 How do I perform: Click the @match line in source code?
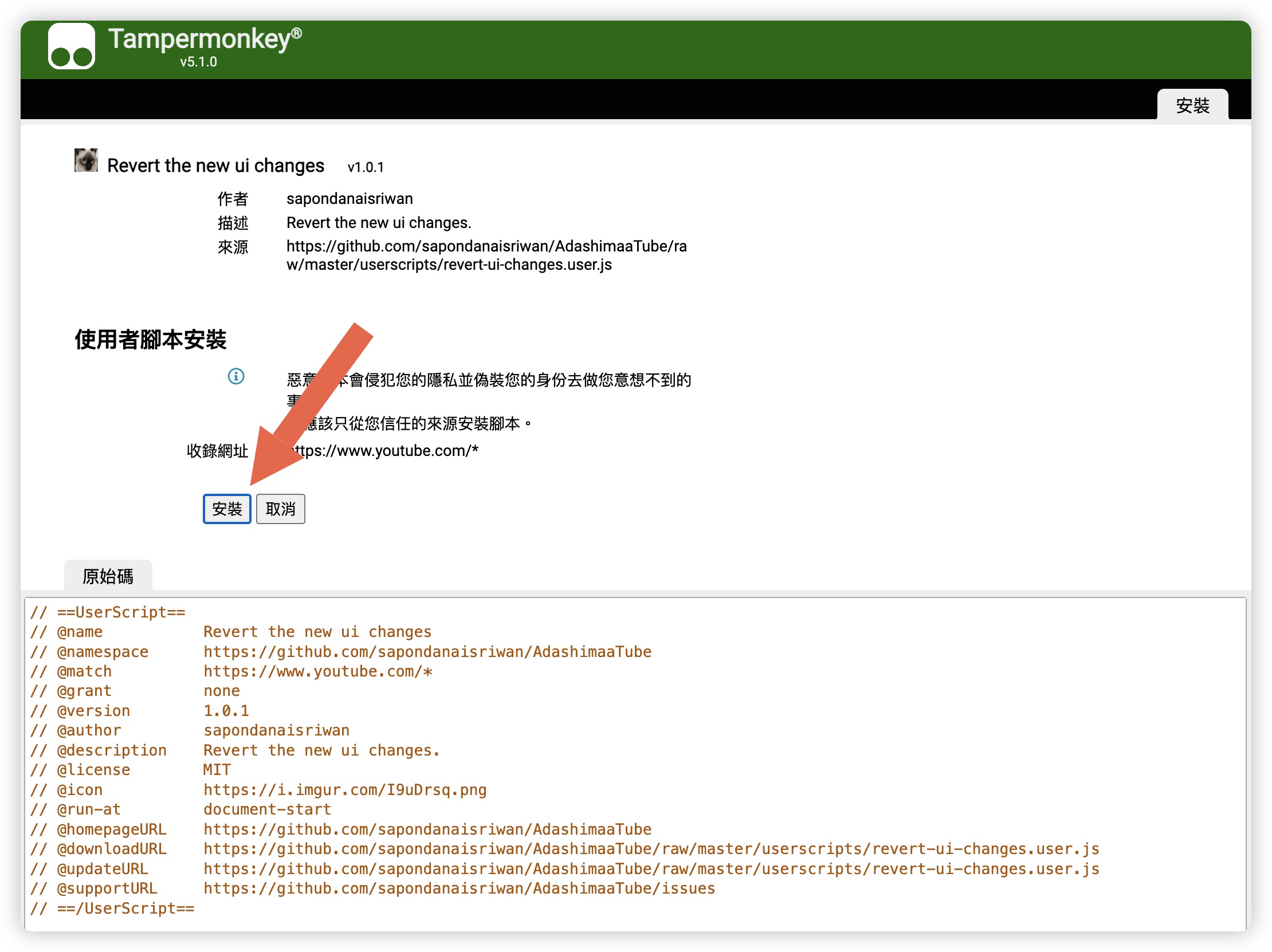click(x=231, y=671)
